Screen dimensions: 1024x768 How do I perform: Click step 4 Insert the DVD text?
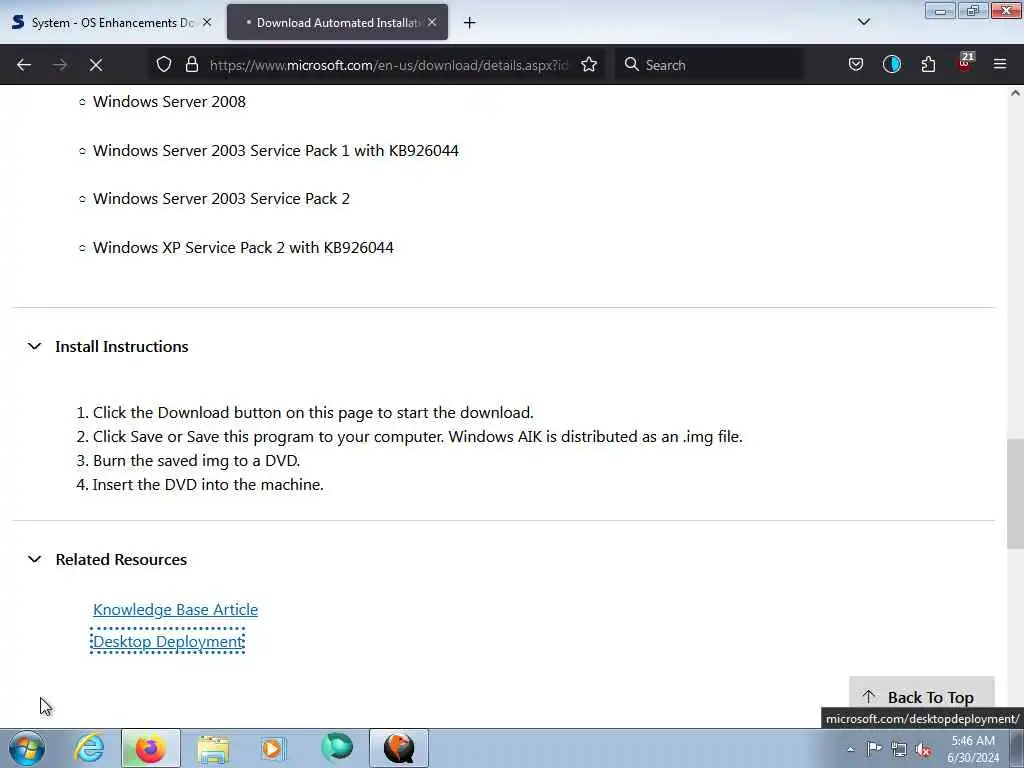[x=208, y=485]
